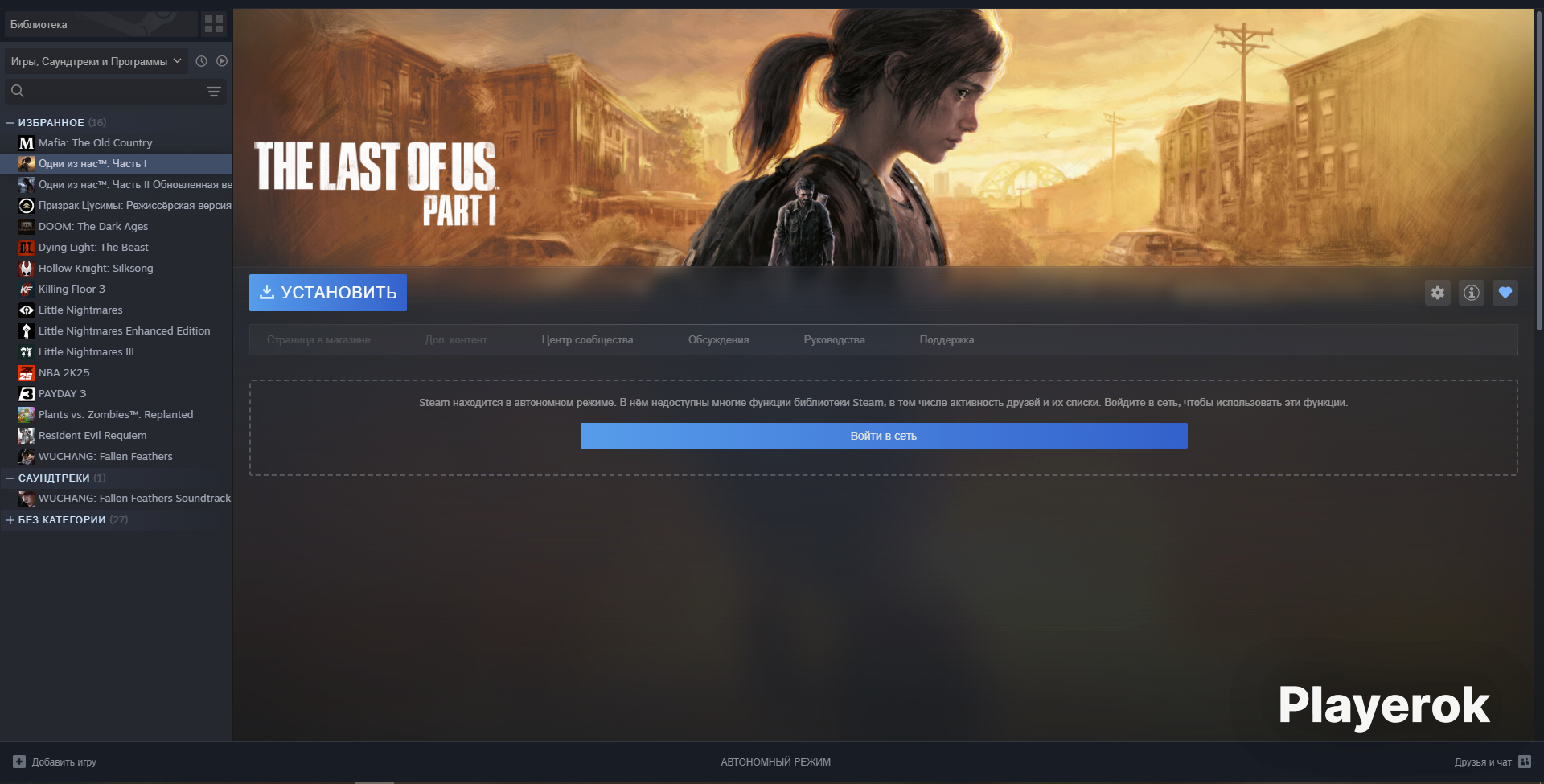Click Little Nightmares Enhanced Edition icon
This screenshot has height=784, width=1544.
coord(27,331)
